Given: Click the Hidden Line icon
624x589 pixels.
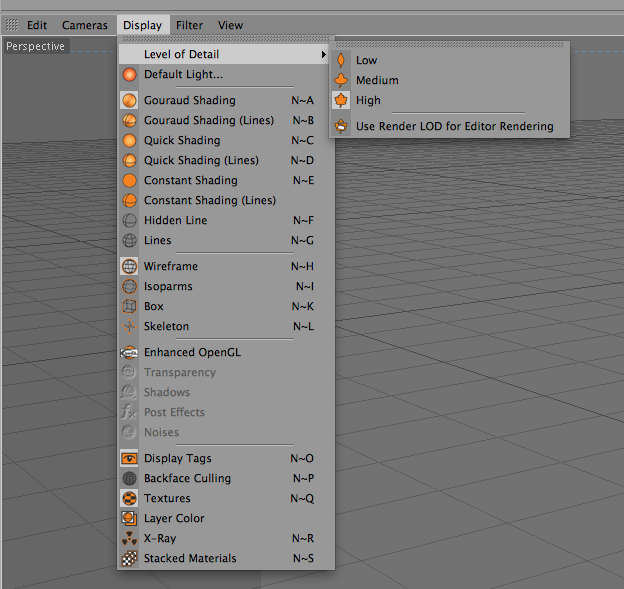Looking at the screenshot, I should point(129,220).
